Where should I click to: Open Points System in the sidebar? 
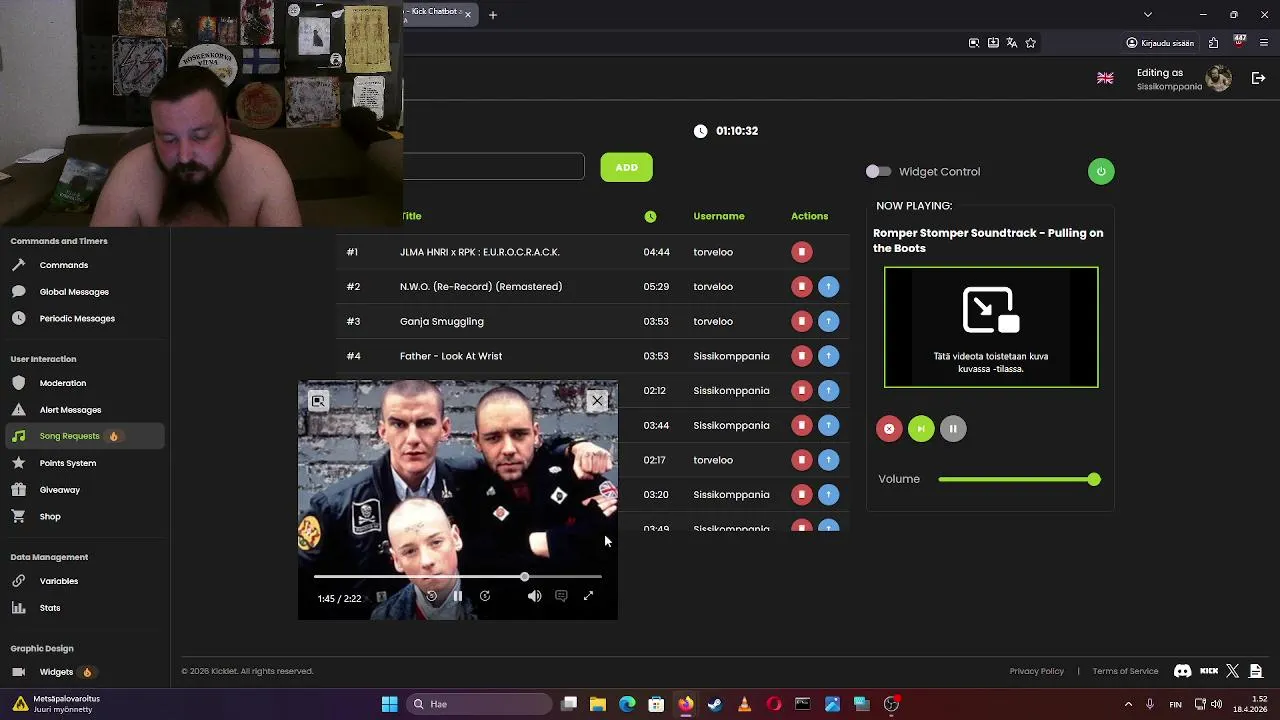[68, 463]
